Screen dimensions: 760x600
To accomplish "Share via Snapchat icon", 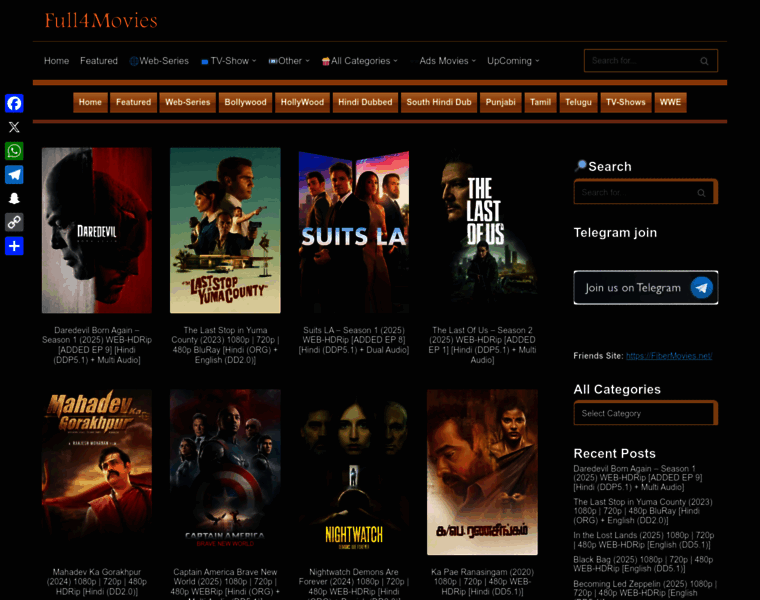I will click(14, 198).
